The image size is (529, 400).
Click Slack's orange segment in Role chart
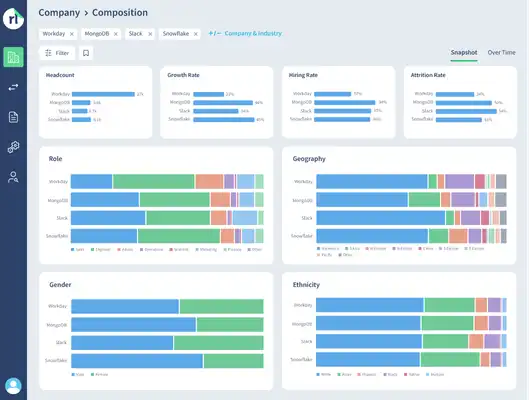pyautogui.click(x=219, y=218)
